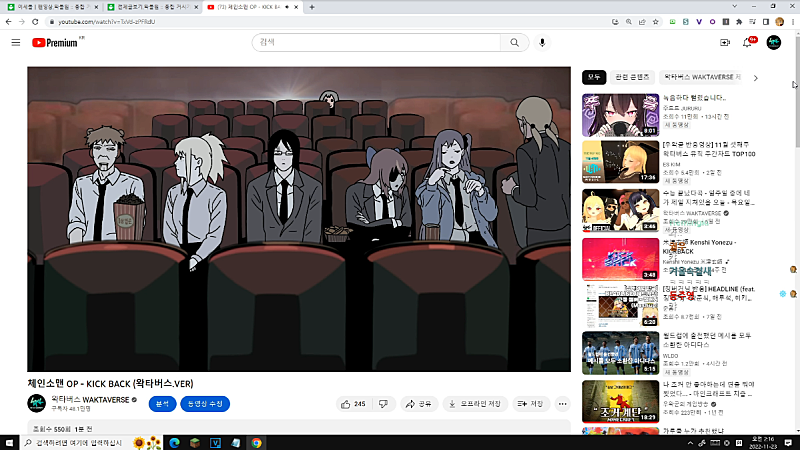The image size is (800, 450).
Task: Open notifications bell
Action: click(747, 43)
